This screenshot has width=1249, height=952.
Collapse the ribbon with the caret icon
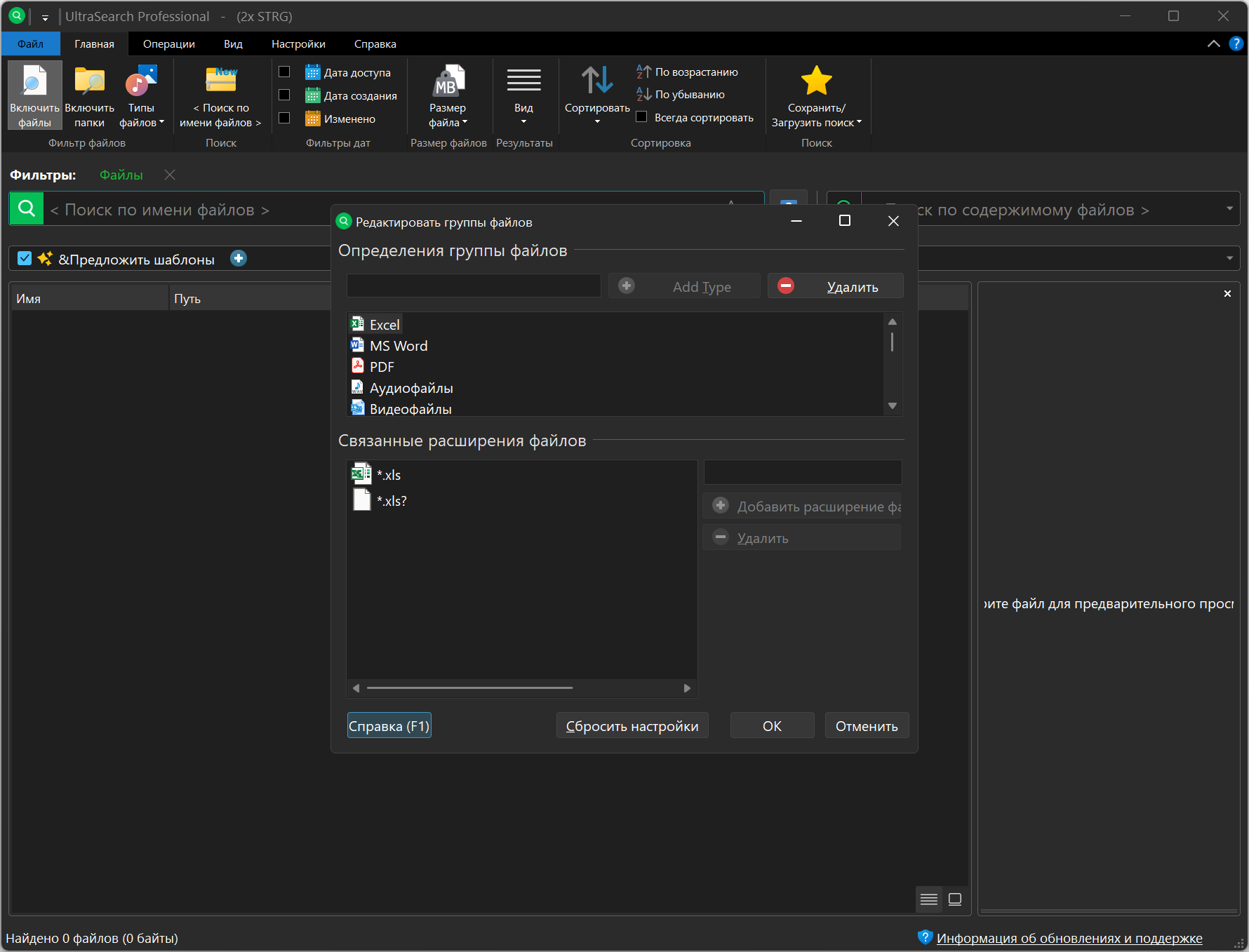pos(1214,43)
